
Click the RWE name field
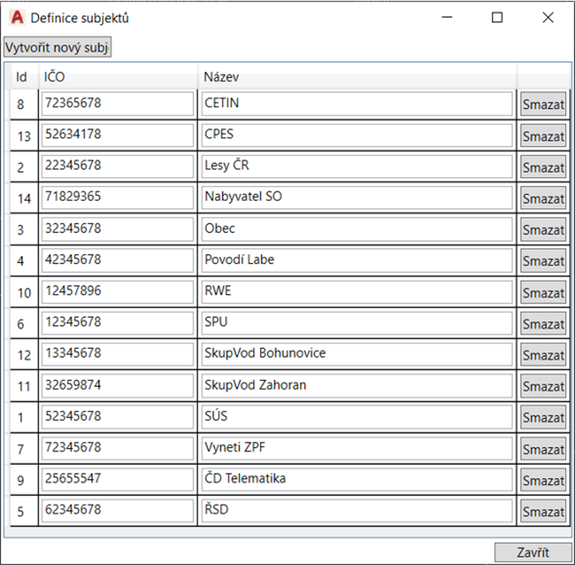pos(357,291)
